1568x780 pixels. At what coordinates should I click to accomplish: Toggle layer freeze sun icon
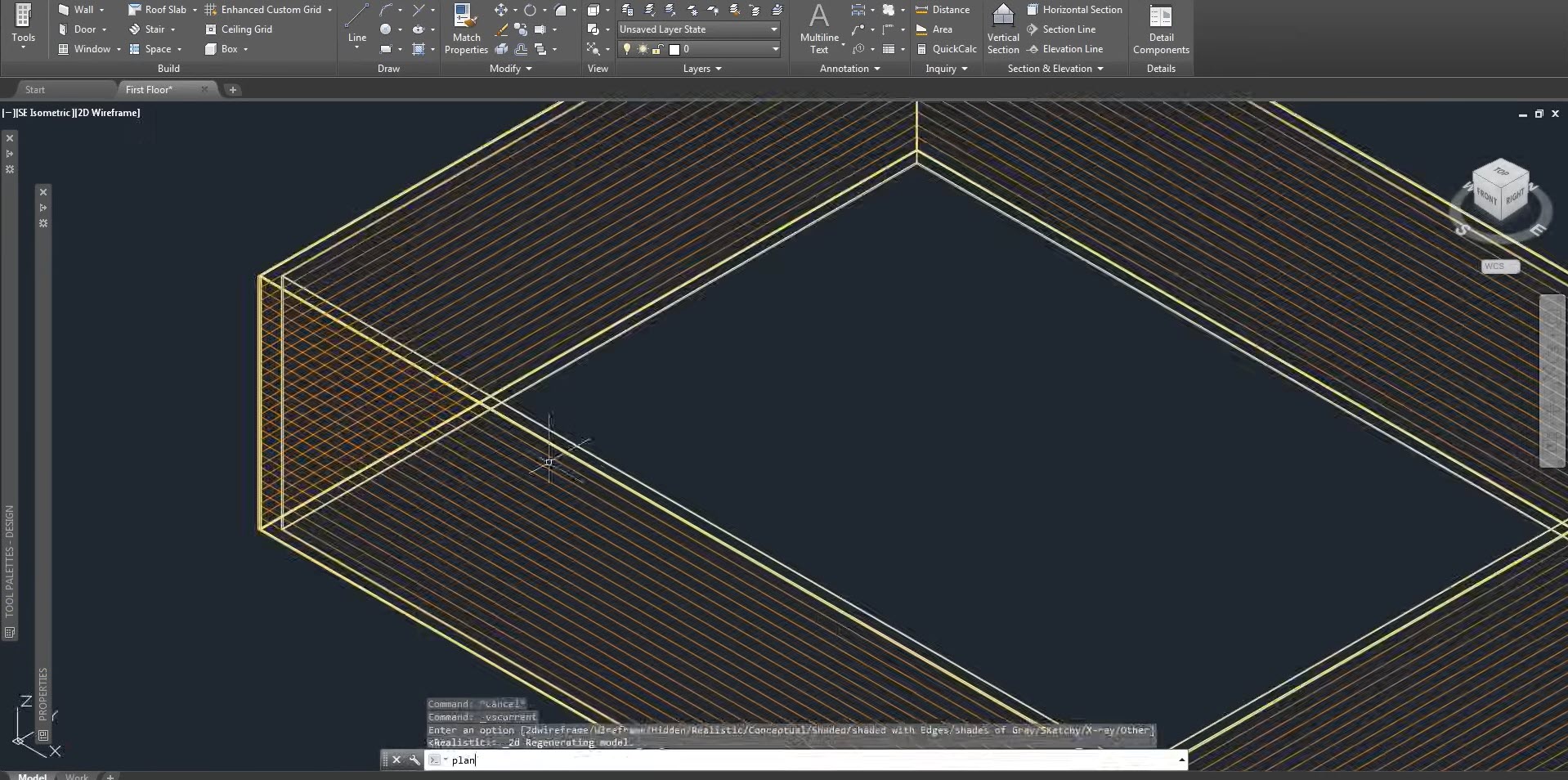(643, 49)
